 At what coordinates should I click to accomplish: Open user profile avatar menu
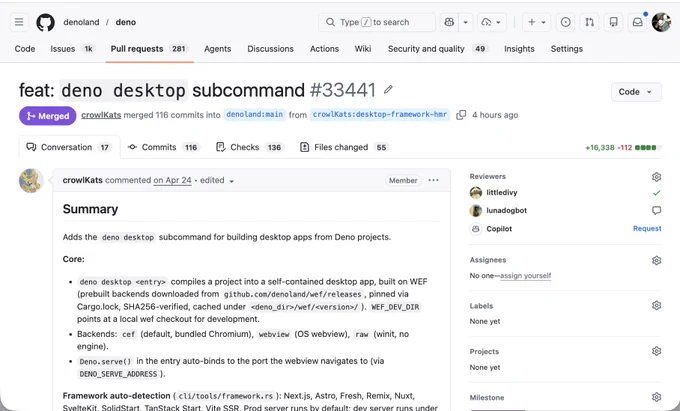tap(661, 22)
